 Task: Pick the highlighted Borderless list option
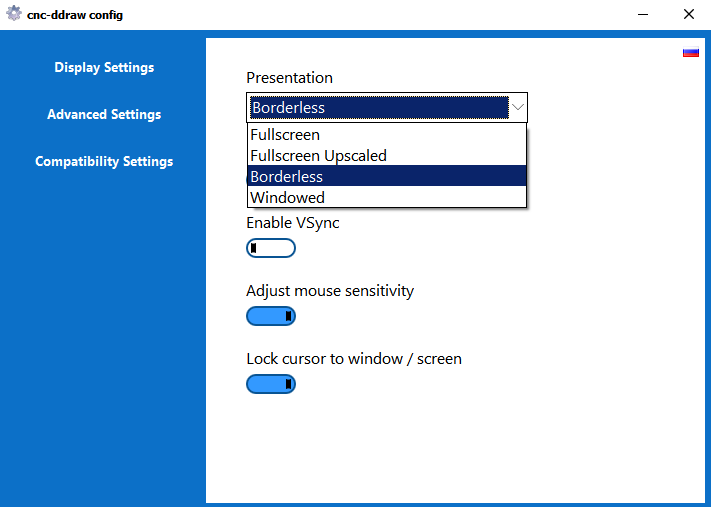click(287, 176)
